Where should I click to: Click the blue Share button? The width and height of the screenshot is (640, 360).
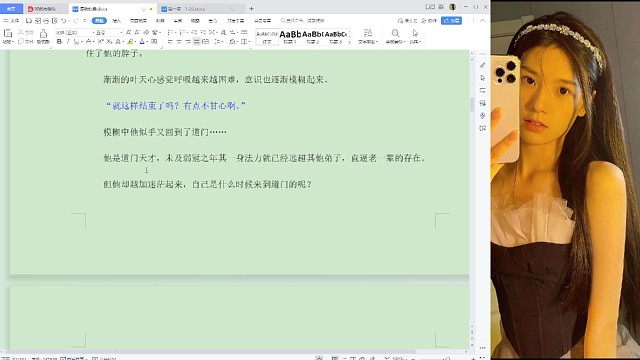click(451, 20)
